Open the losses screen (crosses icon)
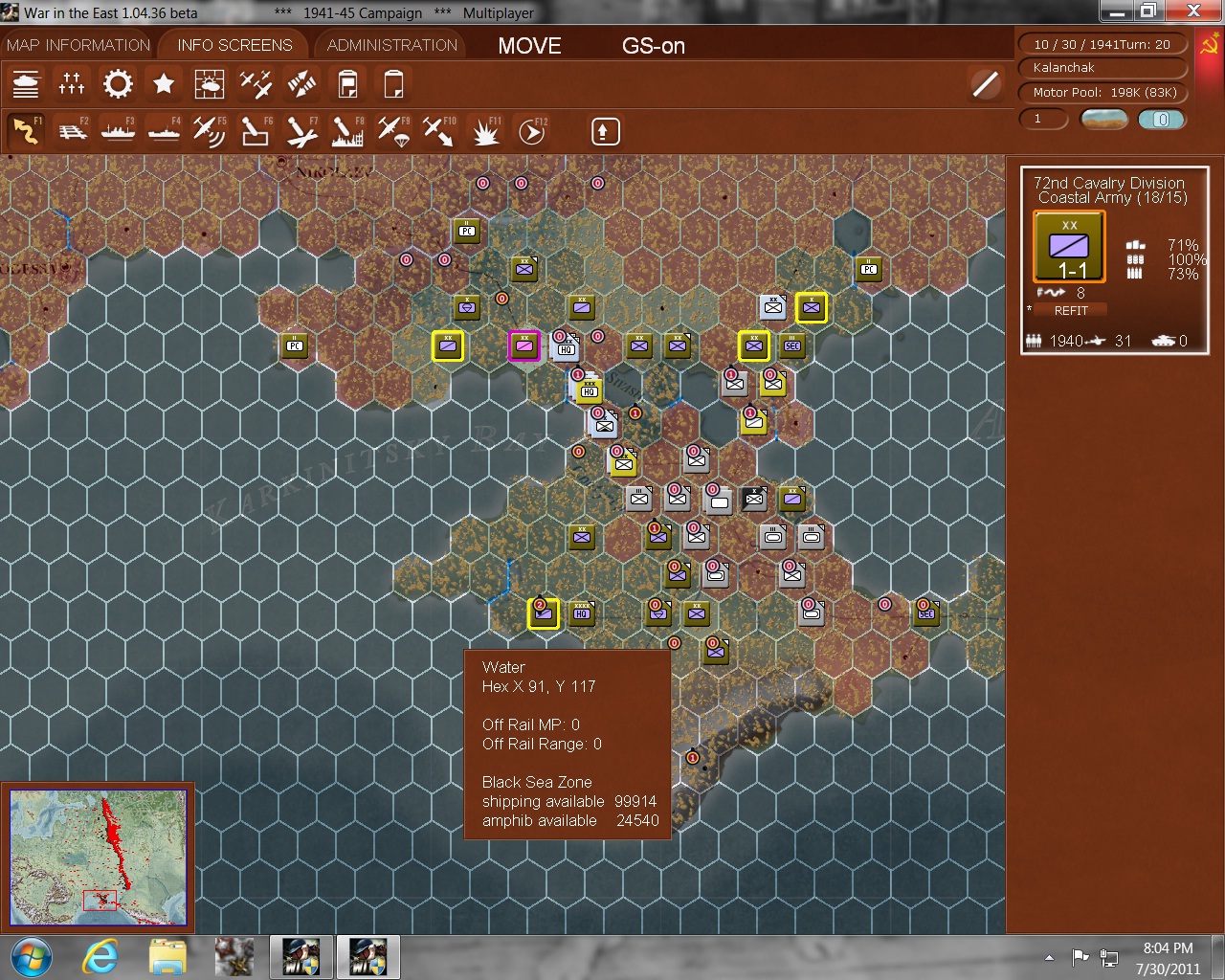 [x=72, y=84]
